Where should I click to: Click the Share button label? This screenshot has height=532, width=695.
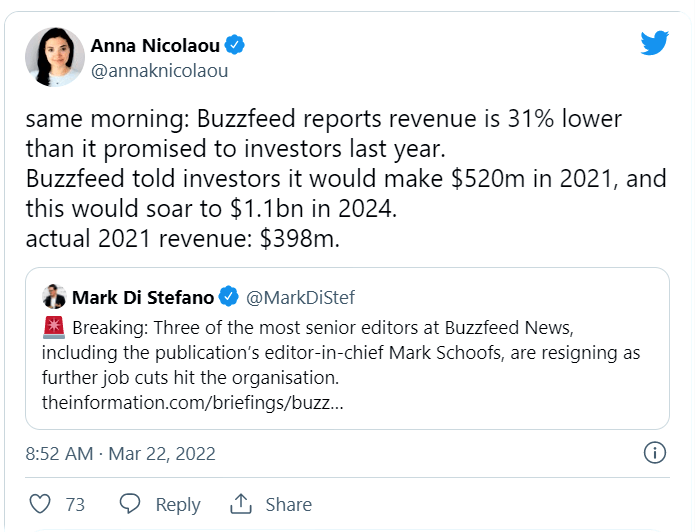point(289,505)
